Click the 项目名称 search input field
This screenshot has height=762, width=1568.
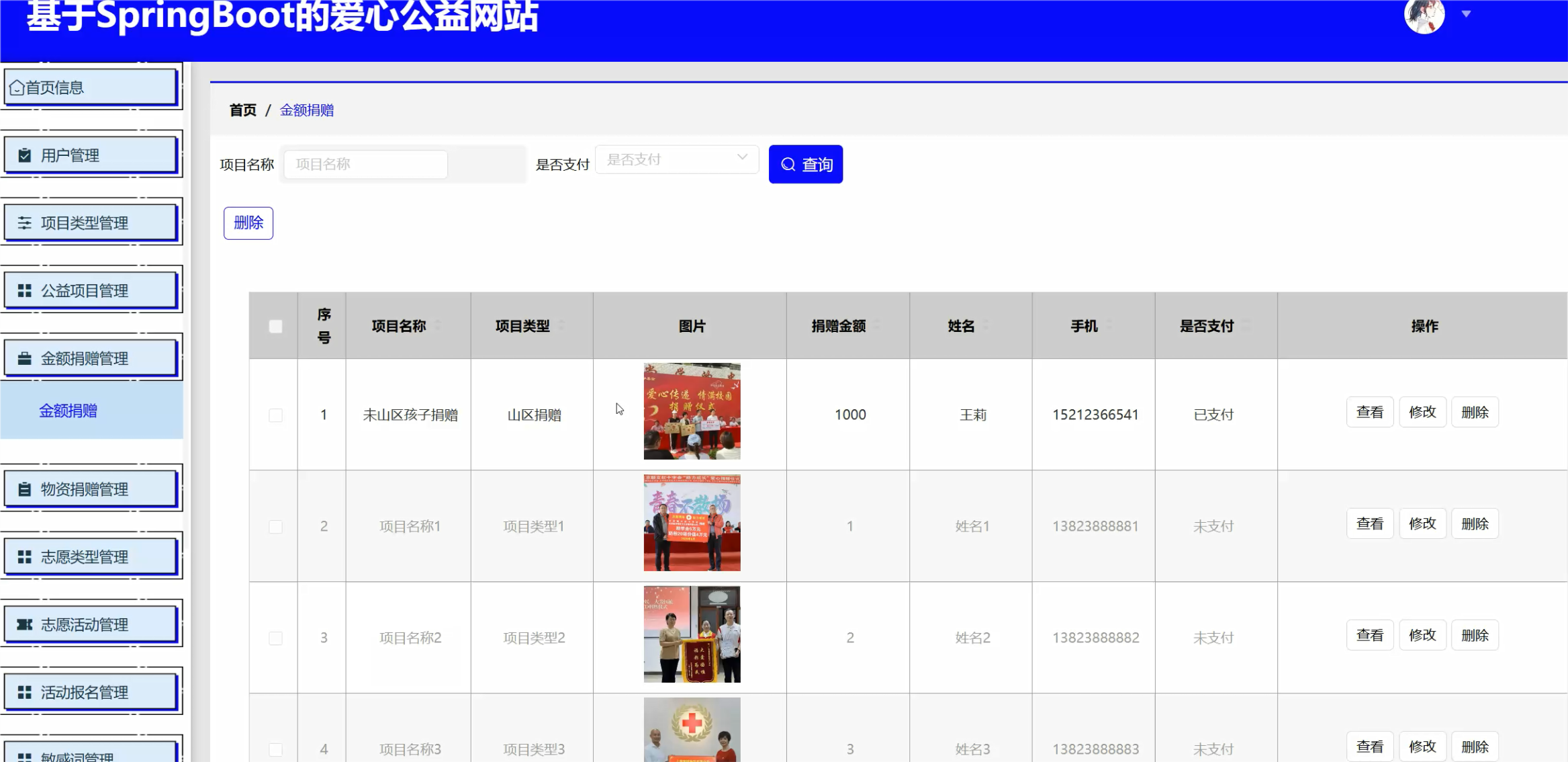pyautogui.click(x=366, y=165)
